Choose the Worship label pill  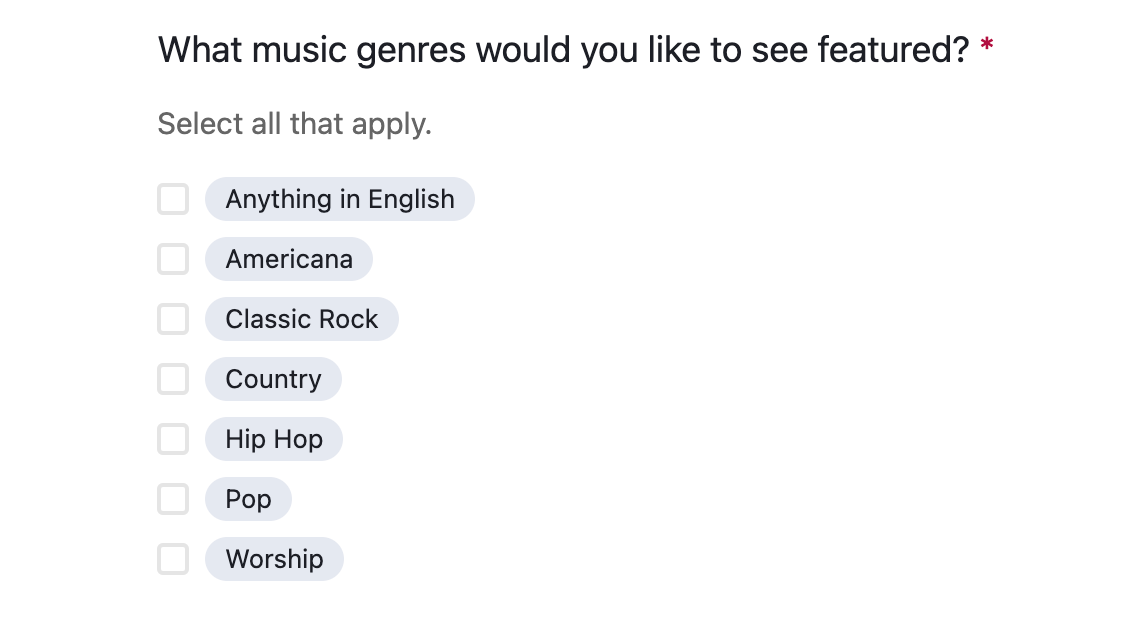click(274, 559)
